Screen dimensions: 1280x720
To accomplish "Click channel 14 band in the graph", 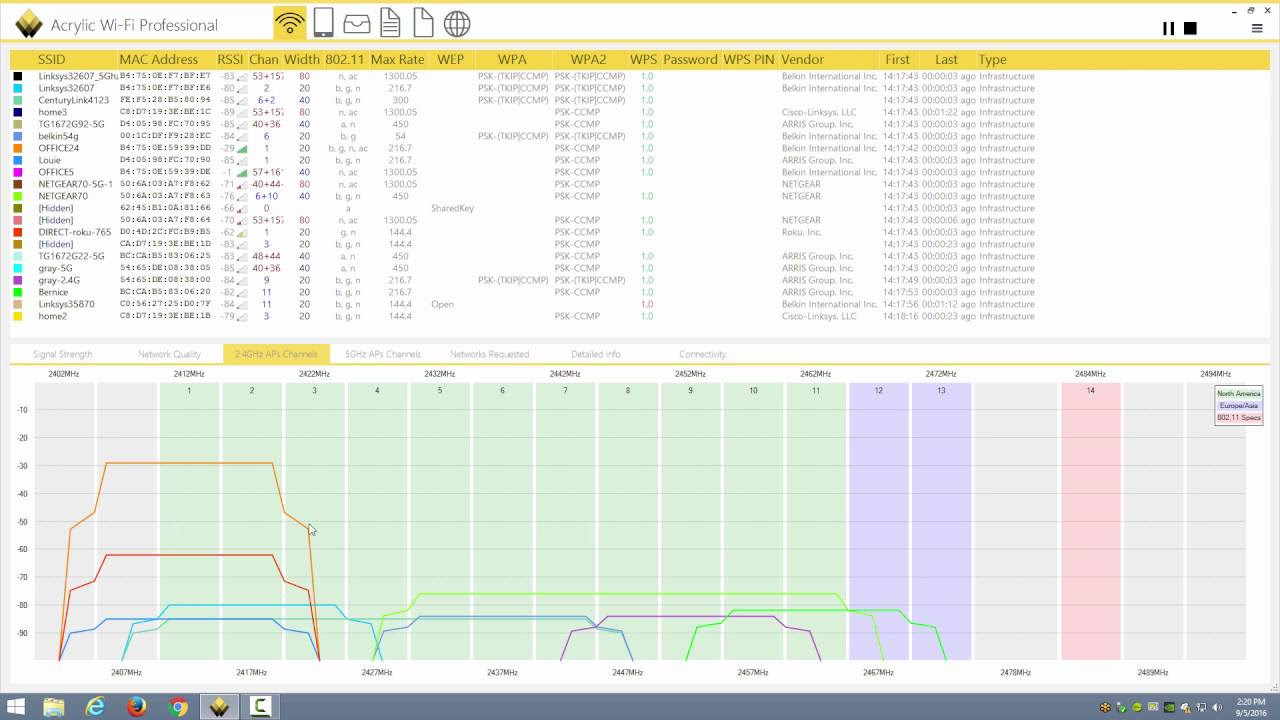I will pos(1090,520).
